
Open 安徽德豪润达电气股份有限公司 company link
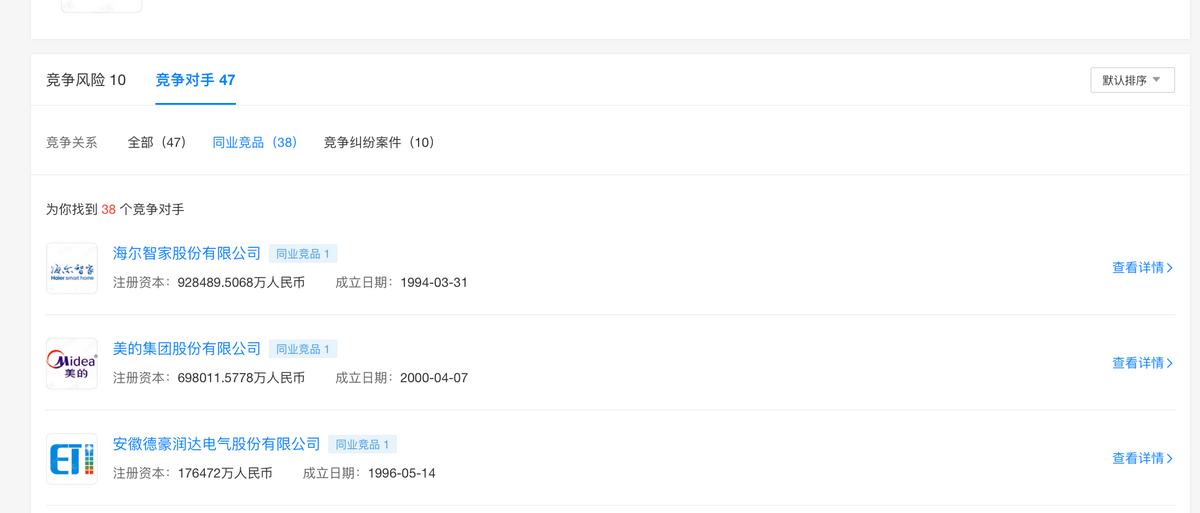(217, 444)
